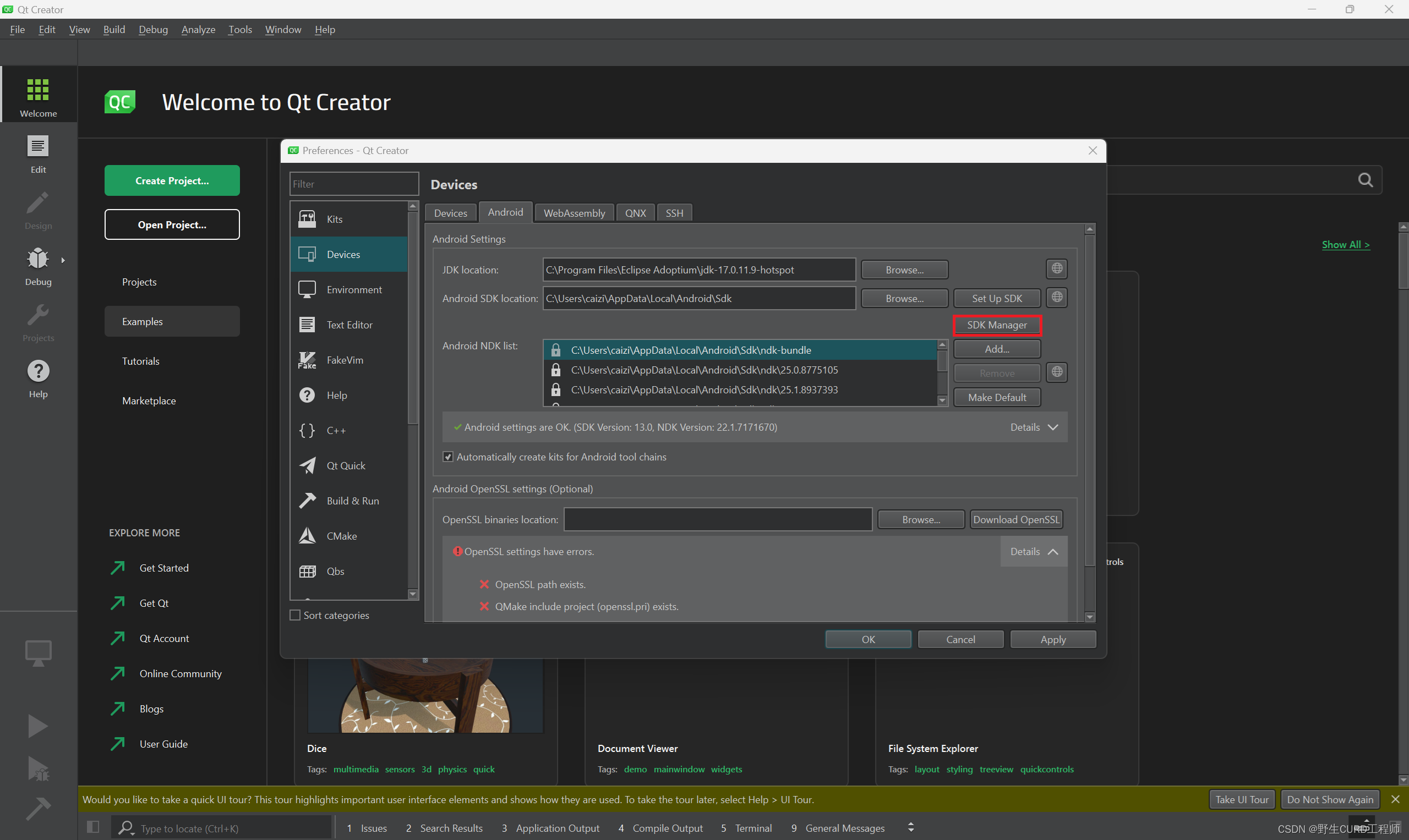Open JDK download web page globe icon
Screen dimensions: 1409x840
coord(1057,269)
